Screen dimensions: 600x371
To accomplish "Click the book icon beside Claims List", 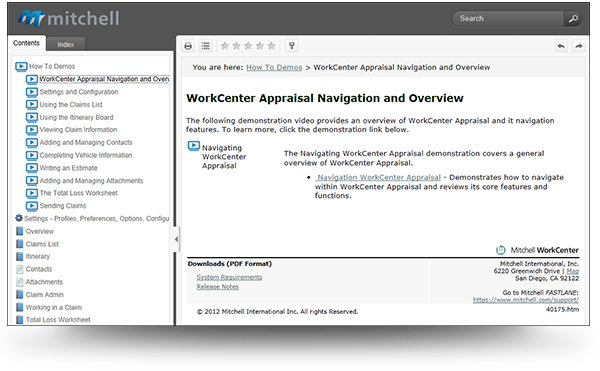I will pos(20,244).
